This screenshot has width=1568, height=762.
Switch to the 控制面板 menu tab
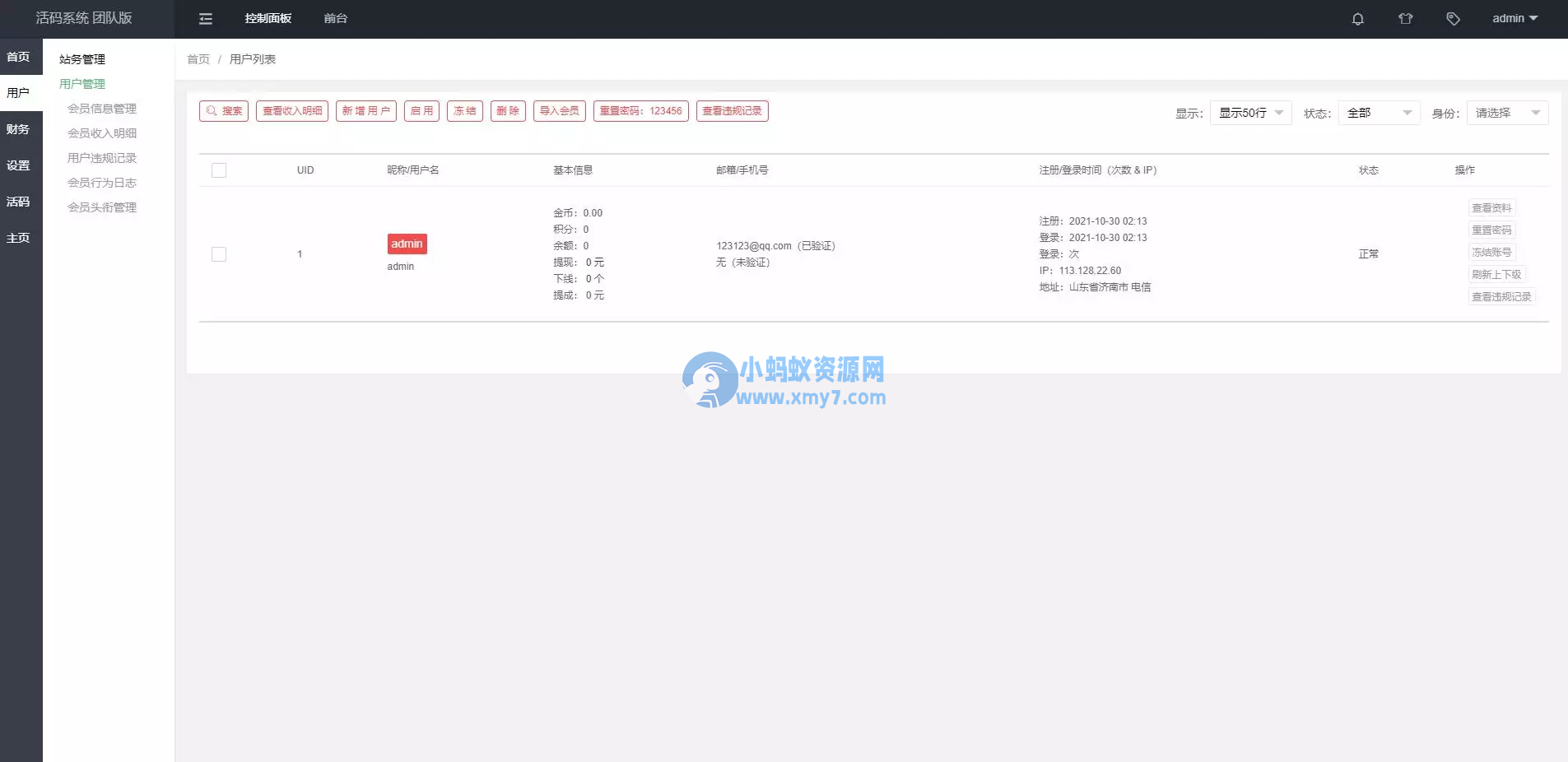tap(267, 18)
